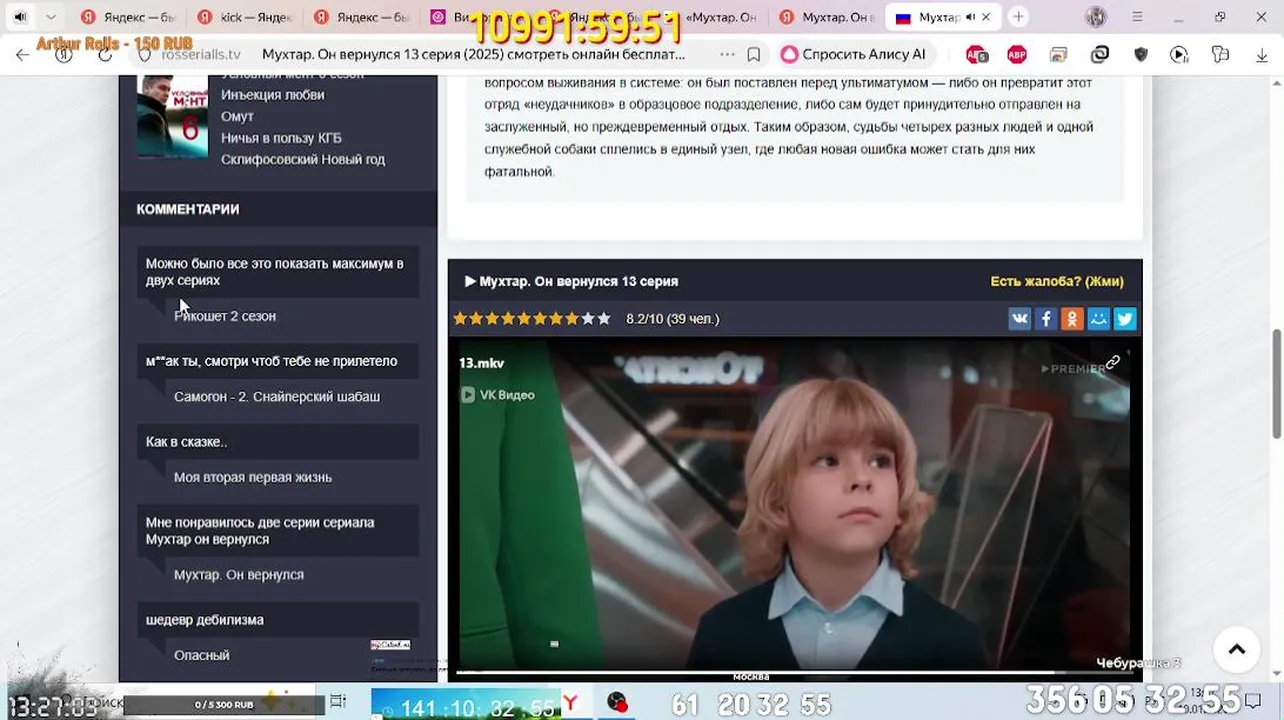Open the VK Видео logo link
This screenshot has height=720, width=1284.
tap(497, 395)
